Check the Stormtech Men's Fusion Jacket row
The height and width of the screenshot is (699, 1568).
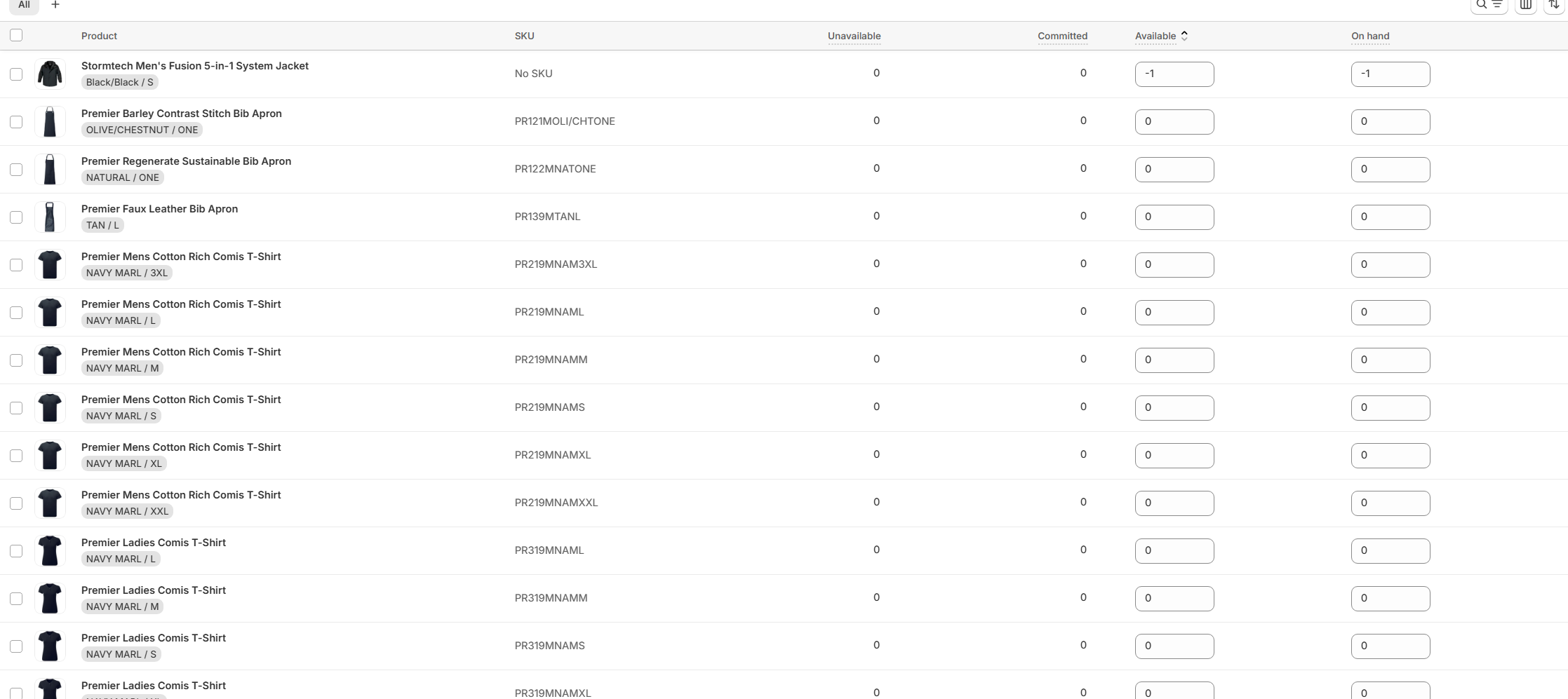point(16,74)
